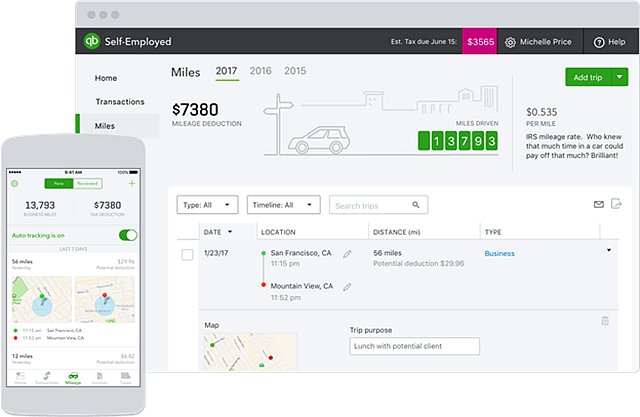Click the $0.535 rate value

pos(542,112)
